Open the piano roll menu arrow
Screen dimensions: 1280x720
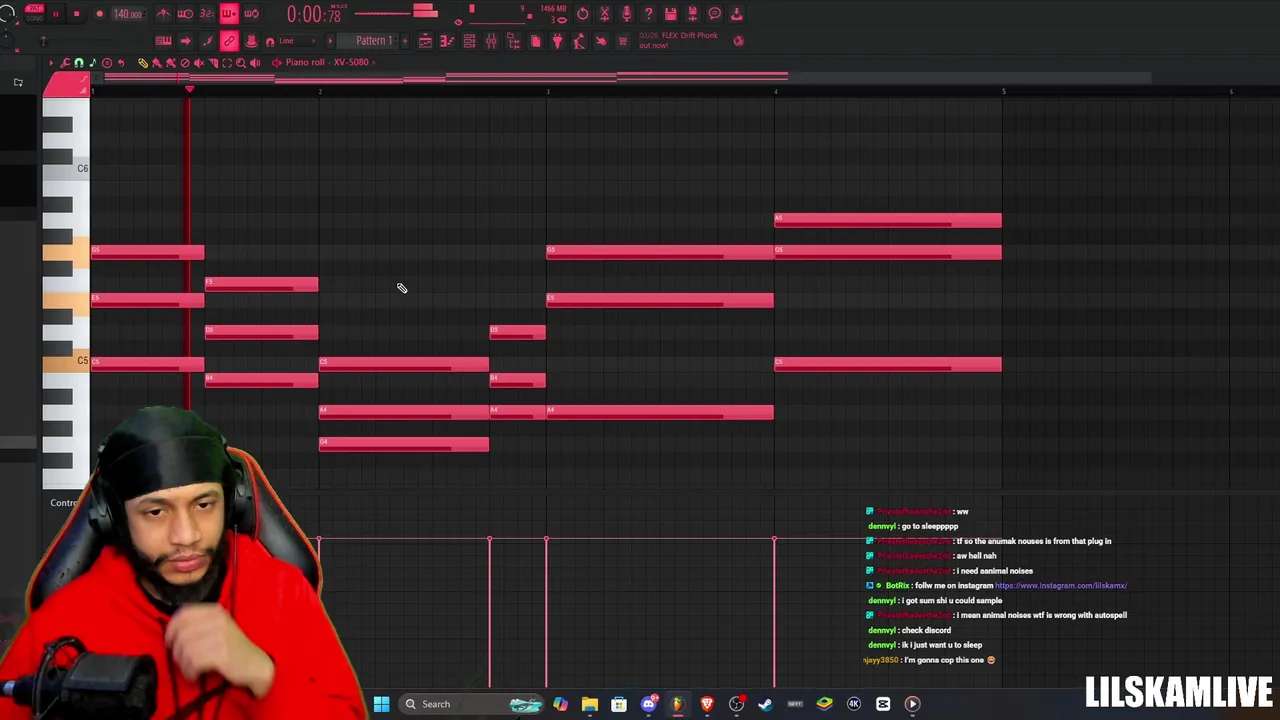coord(51,62)
